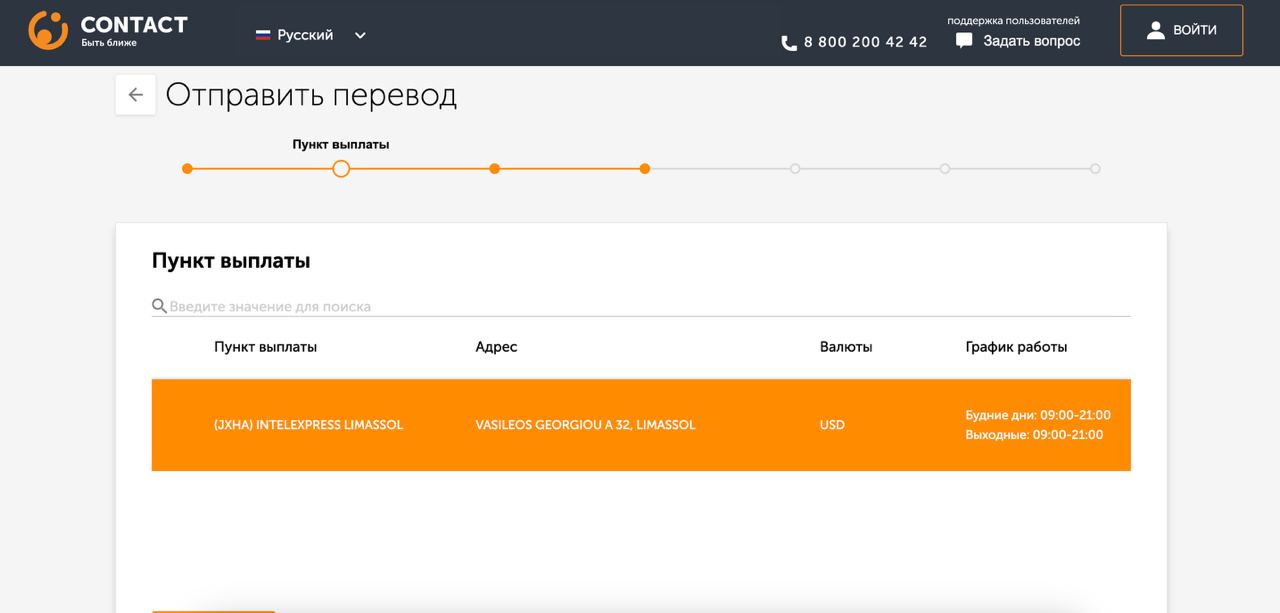
Task: Click the chat bubble support icon
Action: (x=964, y=41)
